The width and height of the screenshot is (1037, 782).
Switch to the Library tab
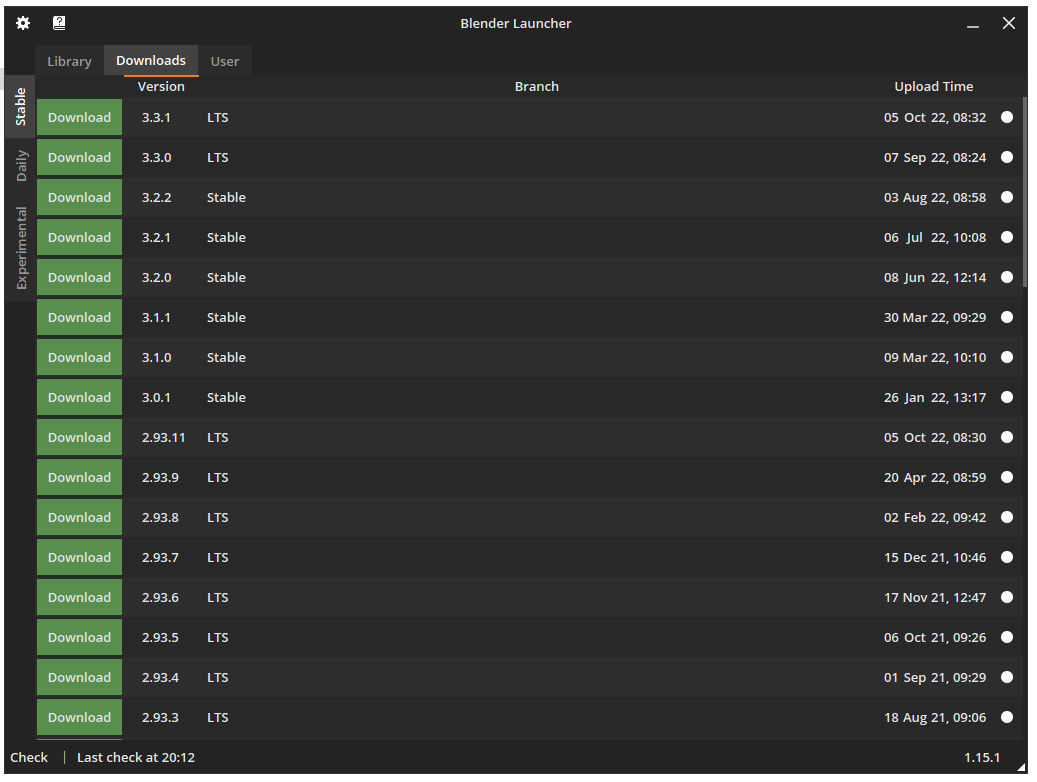tap(69, 61)
